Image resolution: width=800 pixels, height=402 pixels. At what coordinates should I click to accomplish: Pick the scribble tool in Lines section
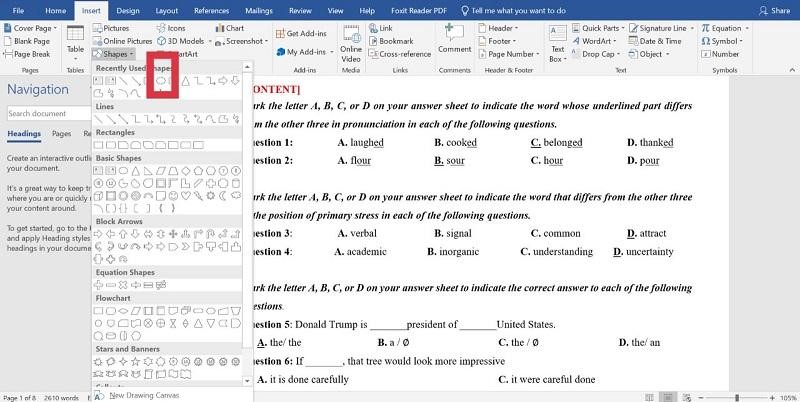(236, 119)
